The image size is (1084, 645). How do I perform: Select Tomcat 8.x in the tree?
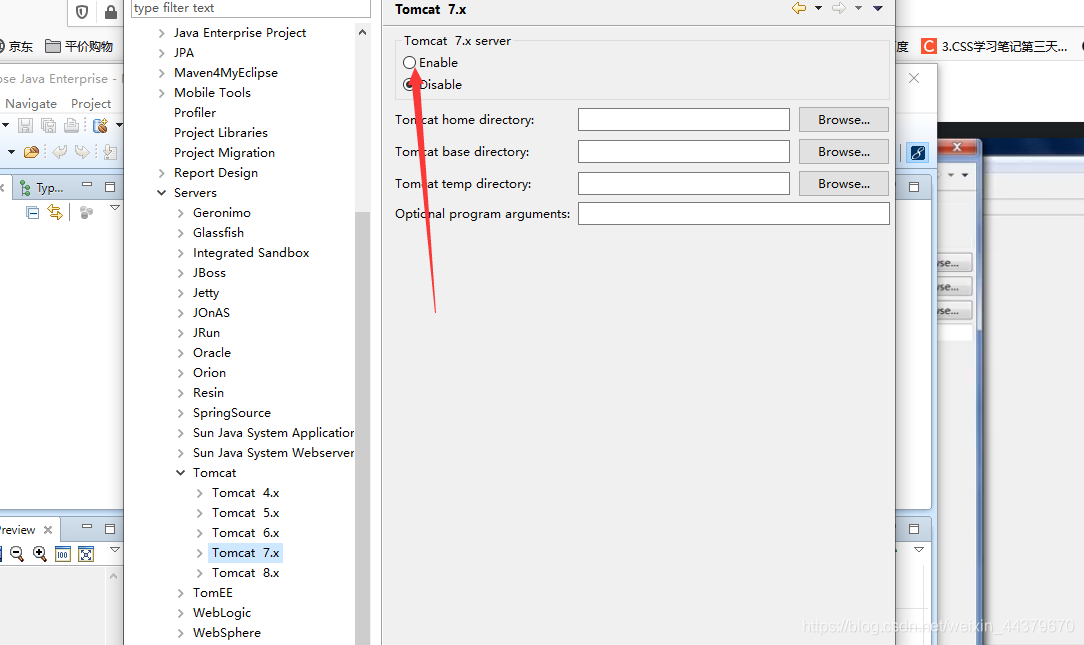pos(245,573)
